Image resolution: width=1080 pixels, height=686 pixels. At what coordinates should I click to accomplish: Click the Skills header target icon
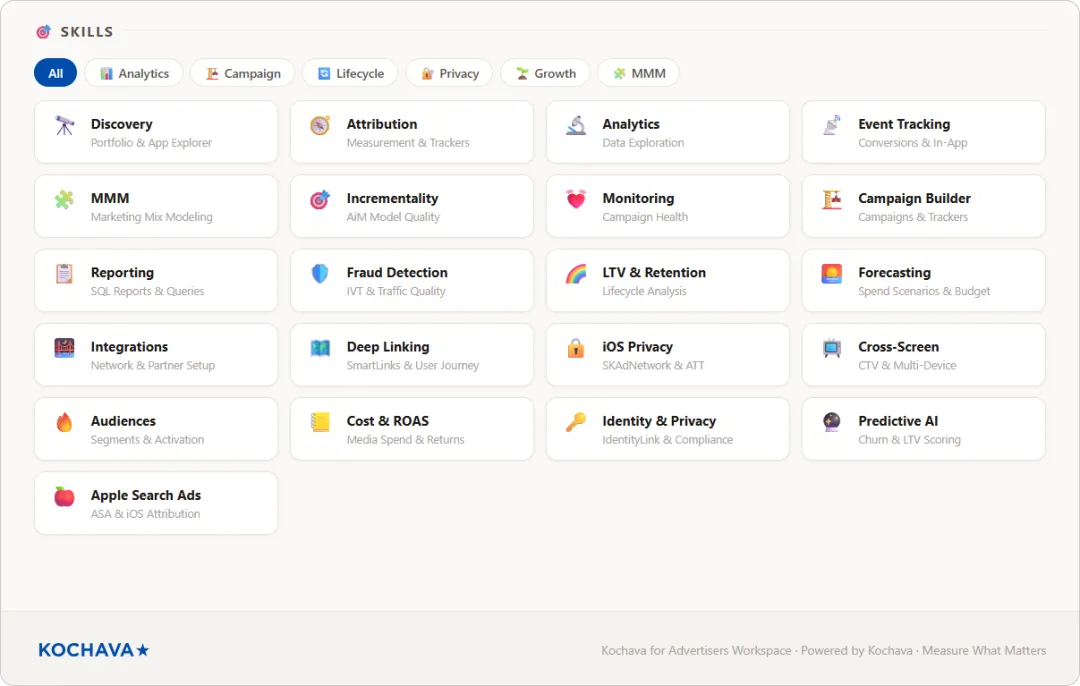43,32
